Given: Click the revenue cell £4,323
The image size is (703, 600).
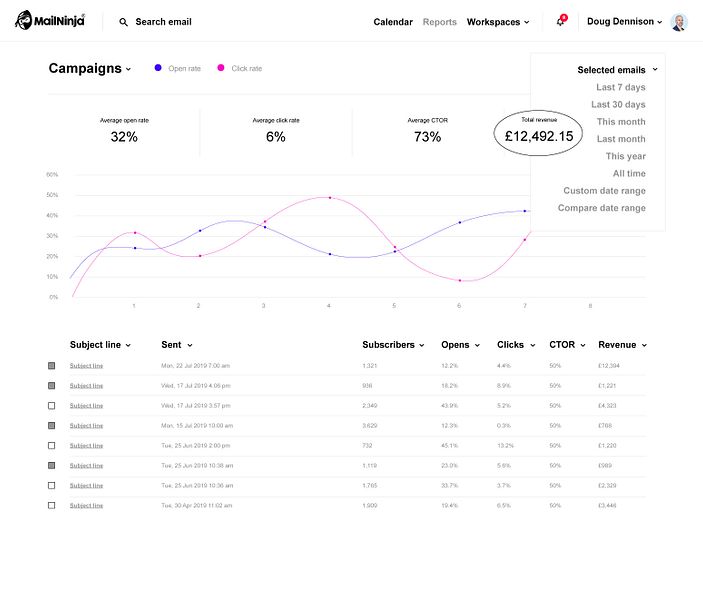Looking at the screenshot, I should pos(607,406).
